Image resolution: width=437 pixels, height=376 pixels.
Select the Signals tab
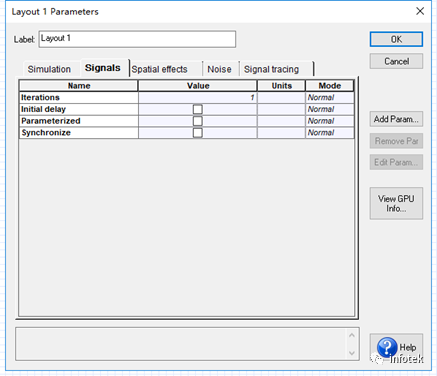(x=103, y=68)
